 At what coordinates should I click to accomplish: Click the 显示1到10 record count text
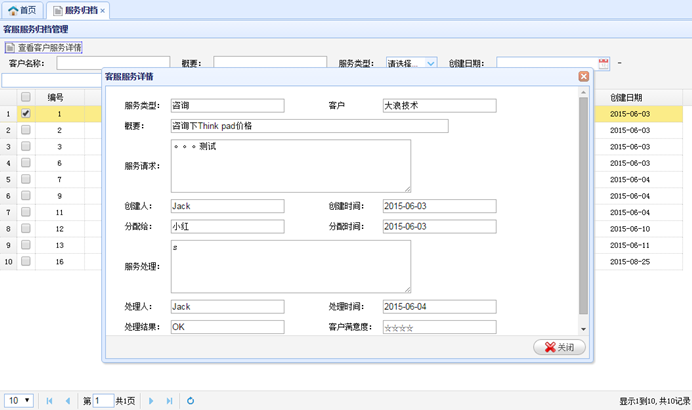click(x=654, y=401)
